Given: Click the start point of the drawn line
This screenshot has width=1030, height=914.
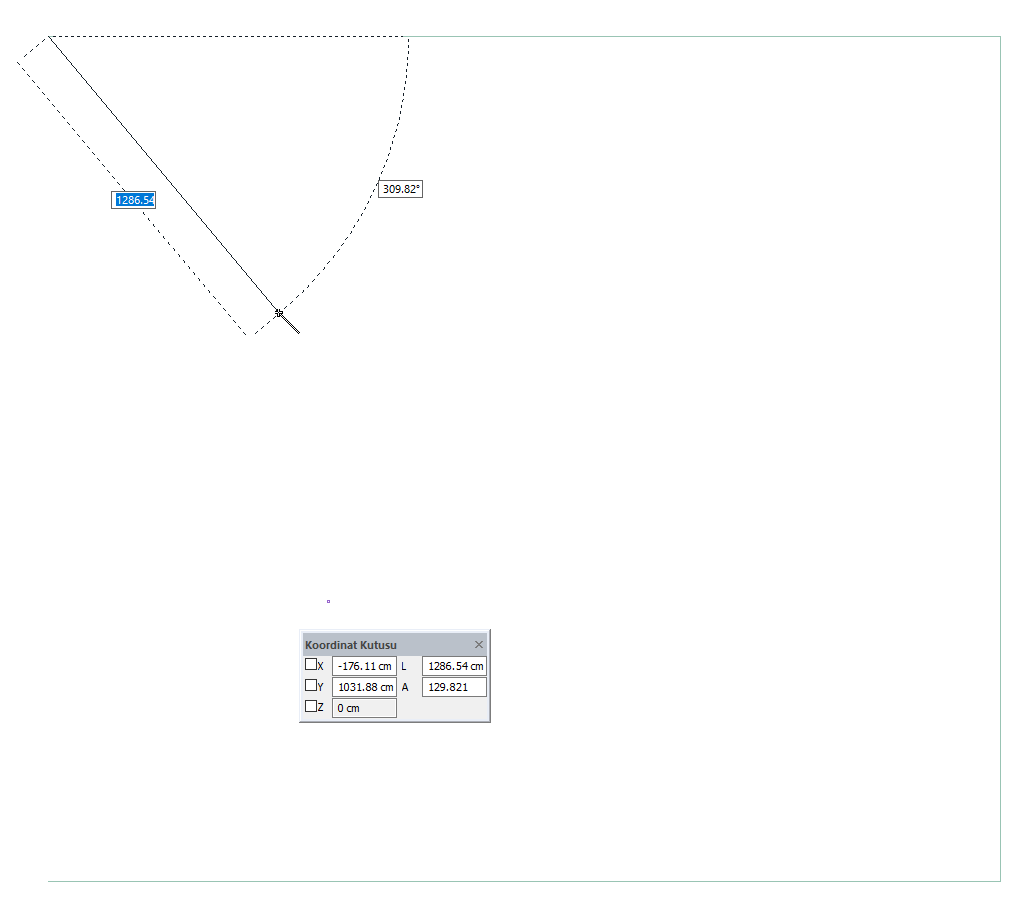Looking at the screenshot, I should click(49, 37).
